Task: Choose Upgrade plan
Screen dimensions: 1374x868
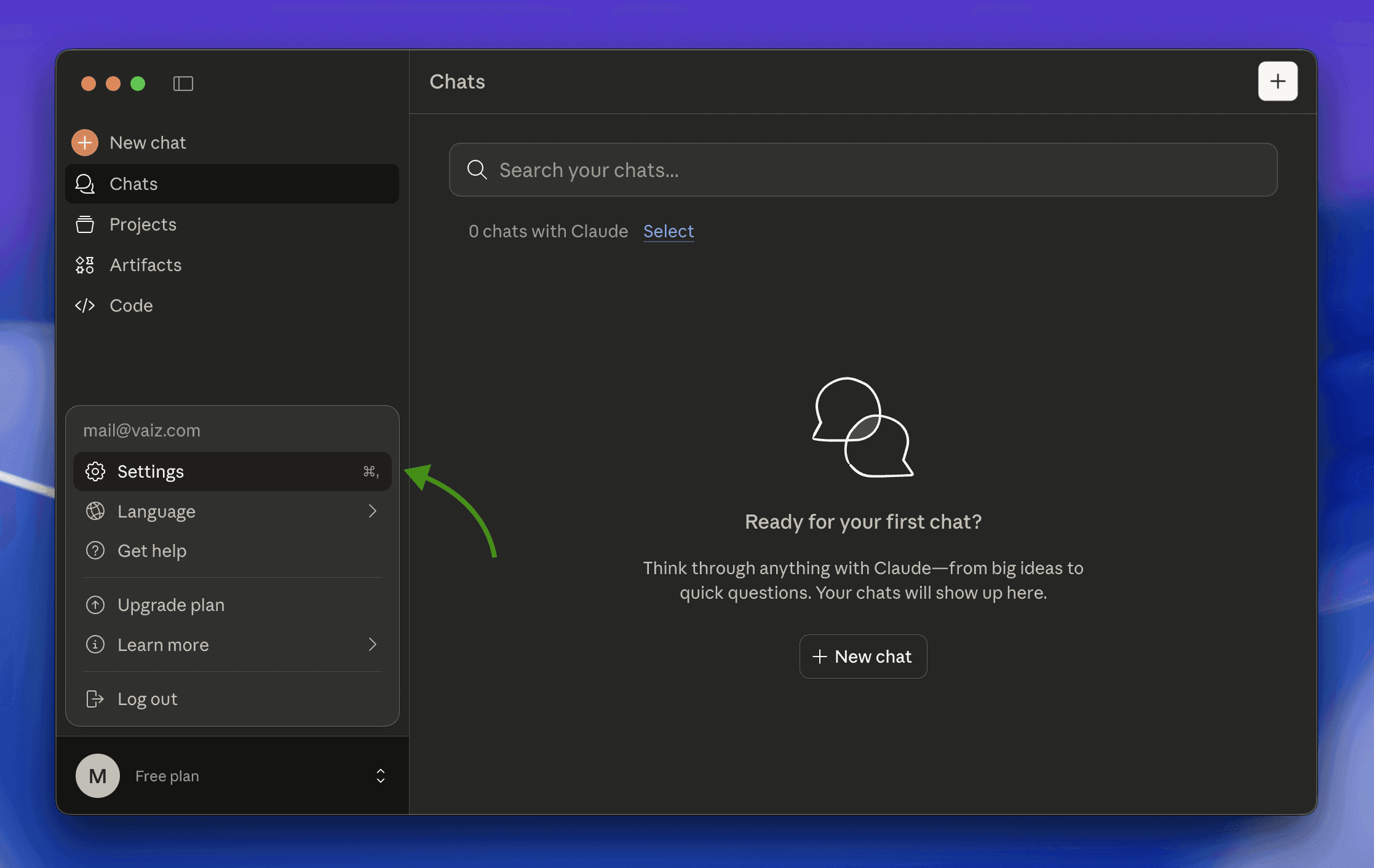Action: (x=170, y=605)
